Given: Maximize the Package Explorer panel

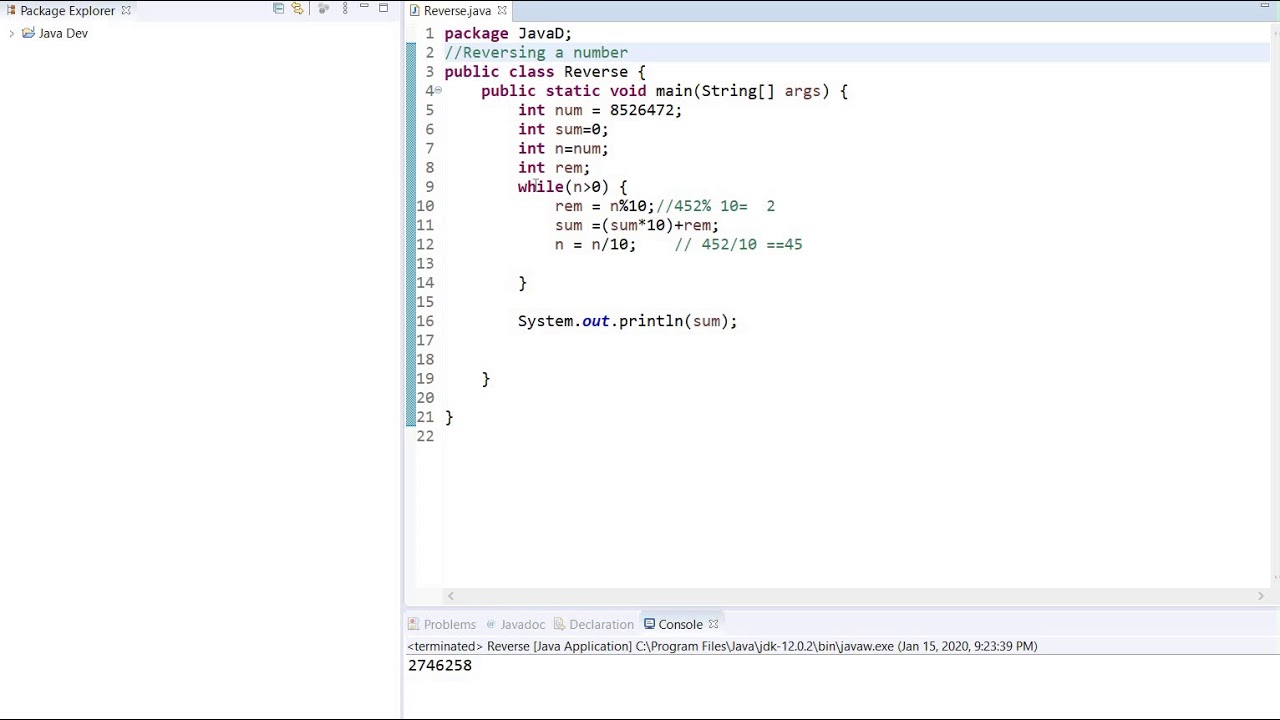Looking at the screenshot, I should (x=383, y=8).
